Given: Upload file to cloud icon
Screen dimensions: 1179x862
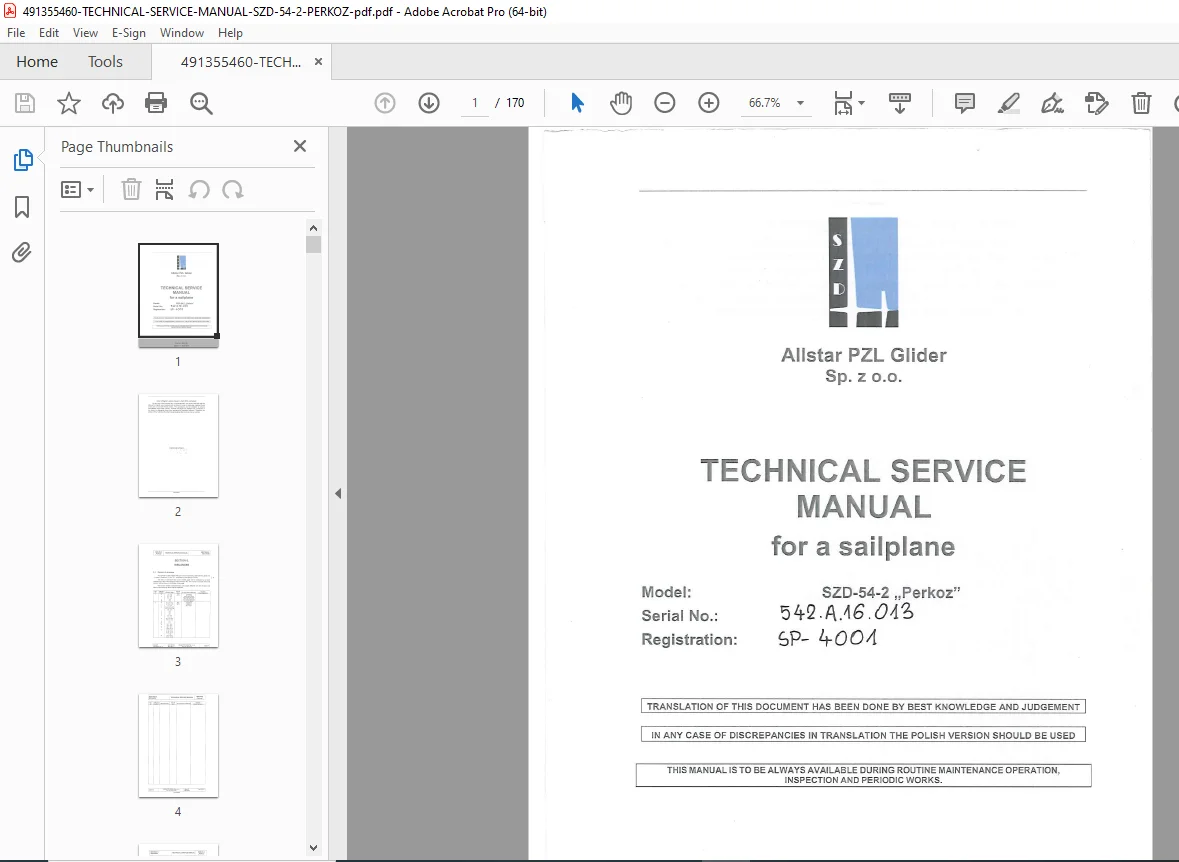Looking at the screenshot, I should click(113, 103).
